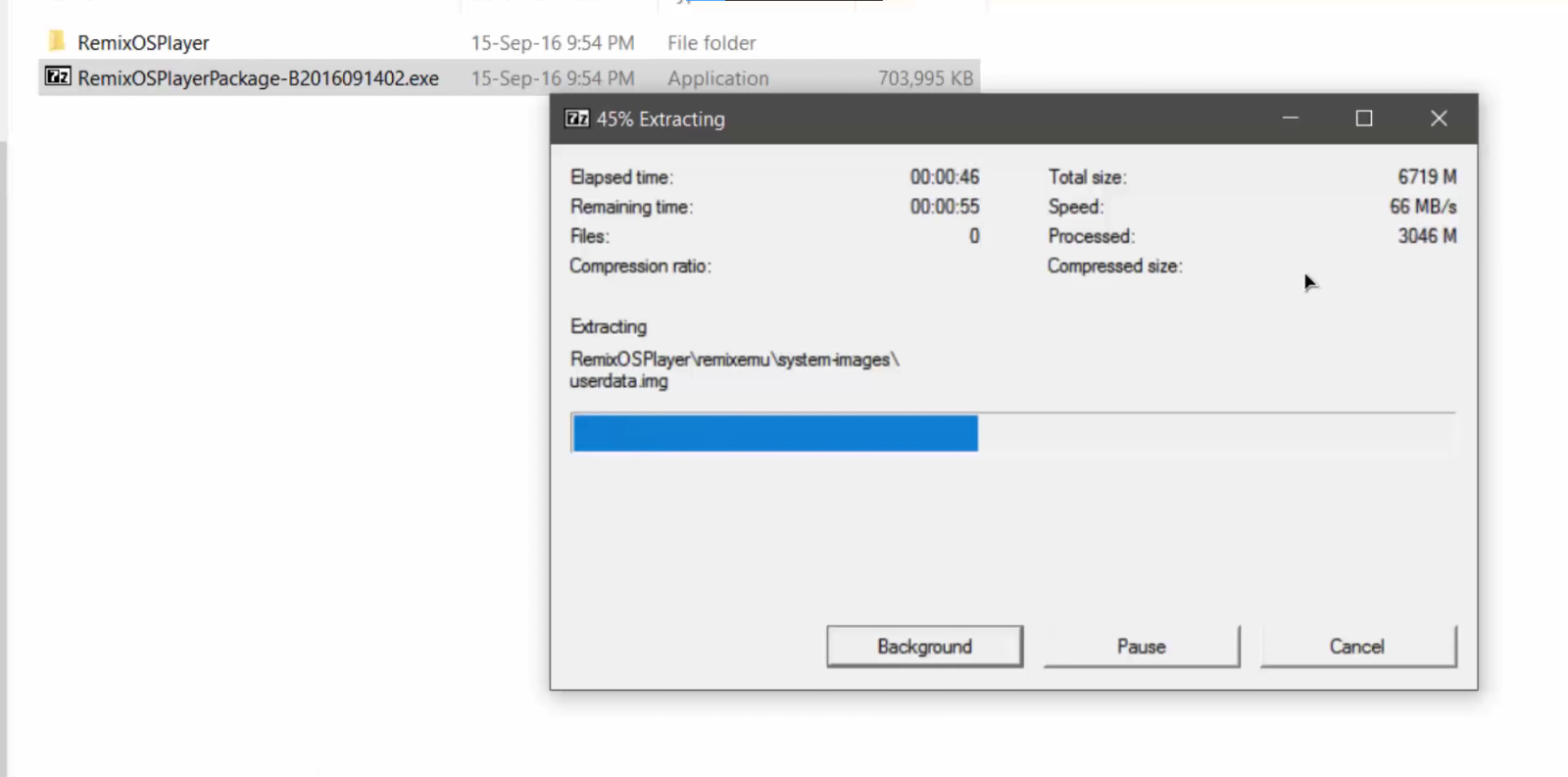Click the date of the RemixOSPlayerPackage exe file

pos(553,78)
